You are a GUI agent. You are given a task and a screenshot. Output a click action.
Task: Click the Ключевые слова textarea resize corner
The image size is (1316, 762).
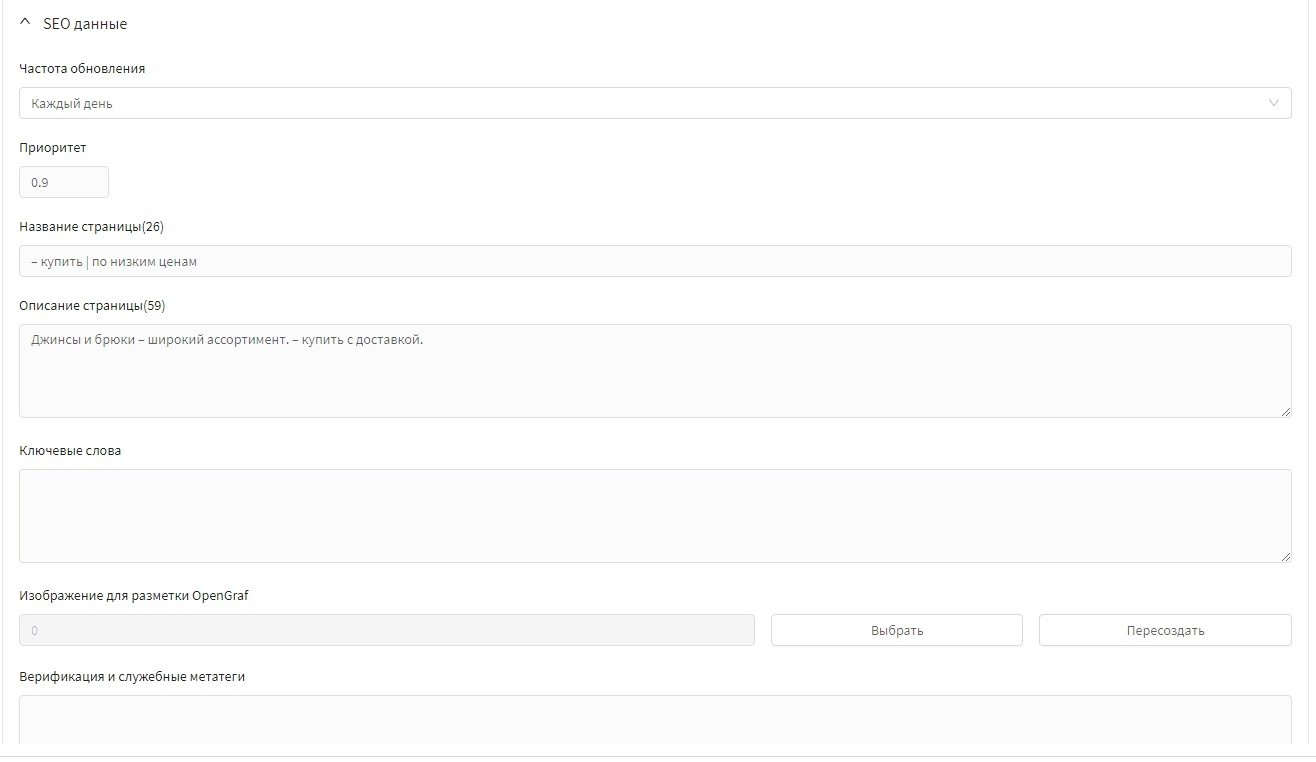1286,557
